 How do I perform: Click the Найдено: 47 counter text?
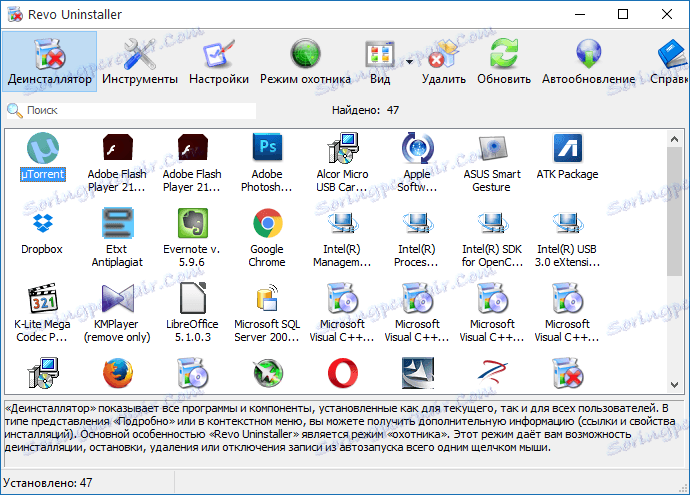pyautogui.click(x=365, y=110)
